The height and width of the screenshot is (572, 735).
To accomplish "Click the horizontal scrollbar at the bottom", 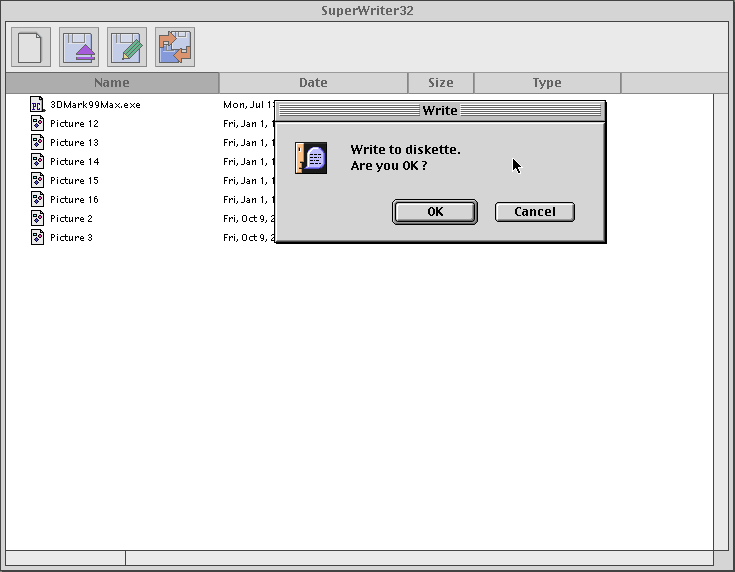I will click(x=420, y=557).
